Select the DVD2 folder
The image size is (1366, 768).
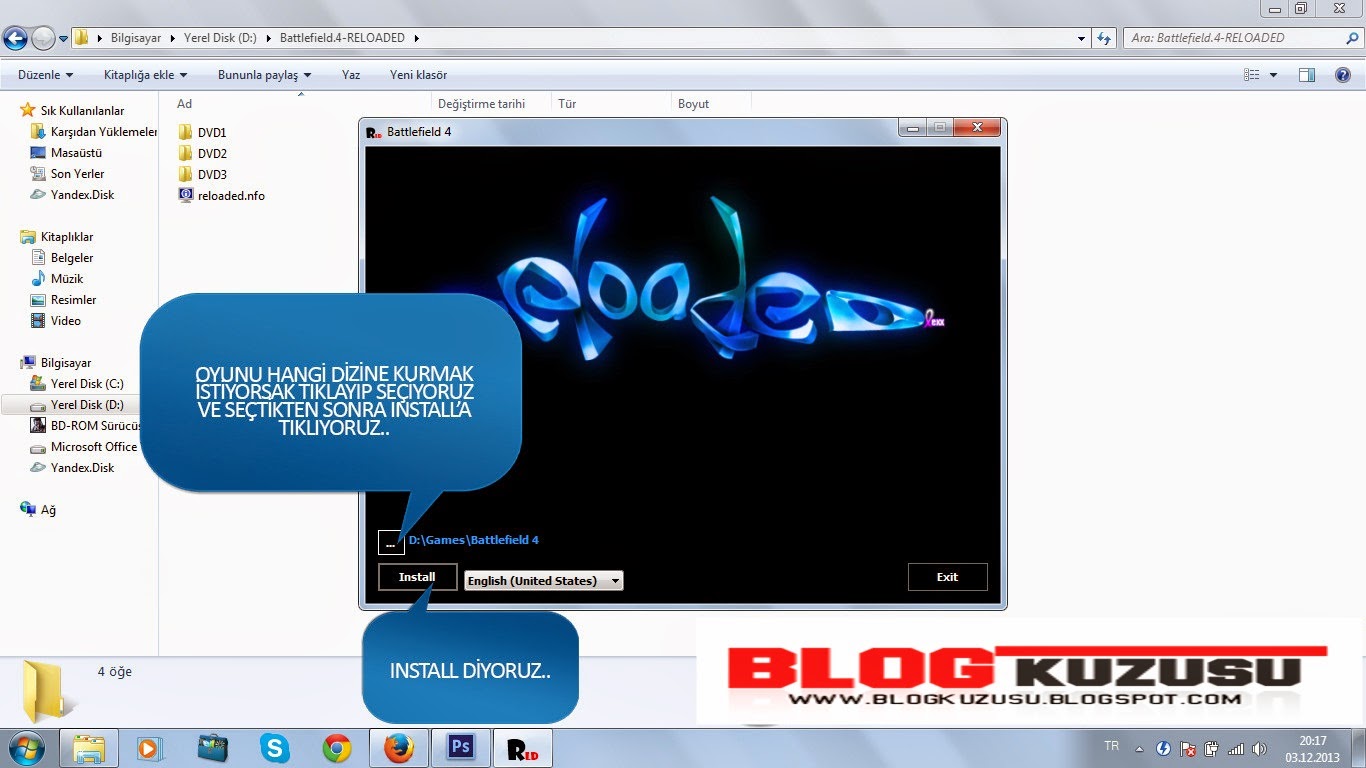[x=203, y=153]
